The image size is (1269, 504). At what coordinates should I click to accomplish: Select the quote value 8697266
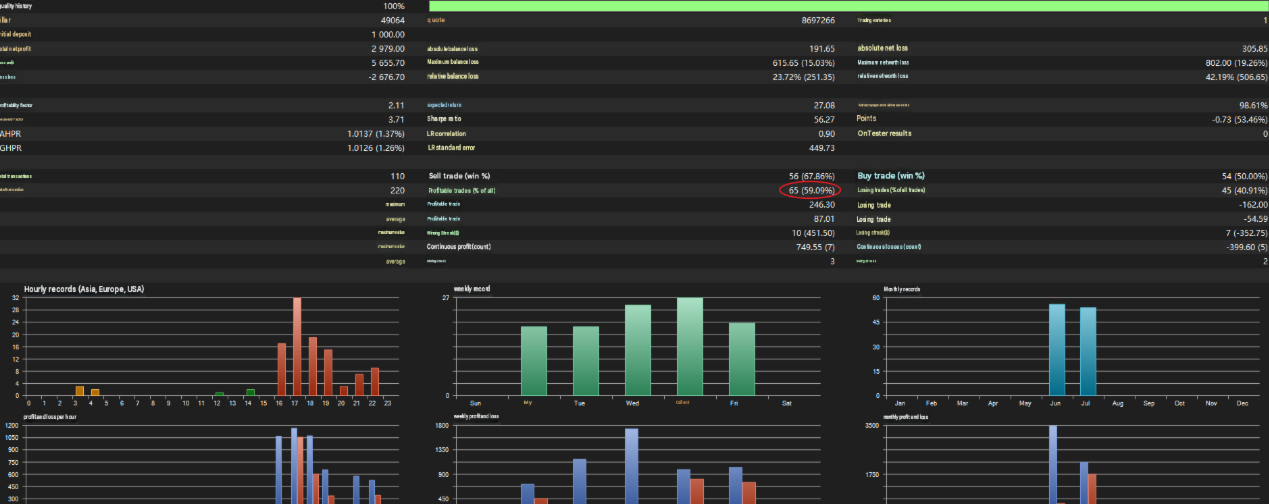(x=818, y=20)
